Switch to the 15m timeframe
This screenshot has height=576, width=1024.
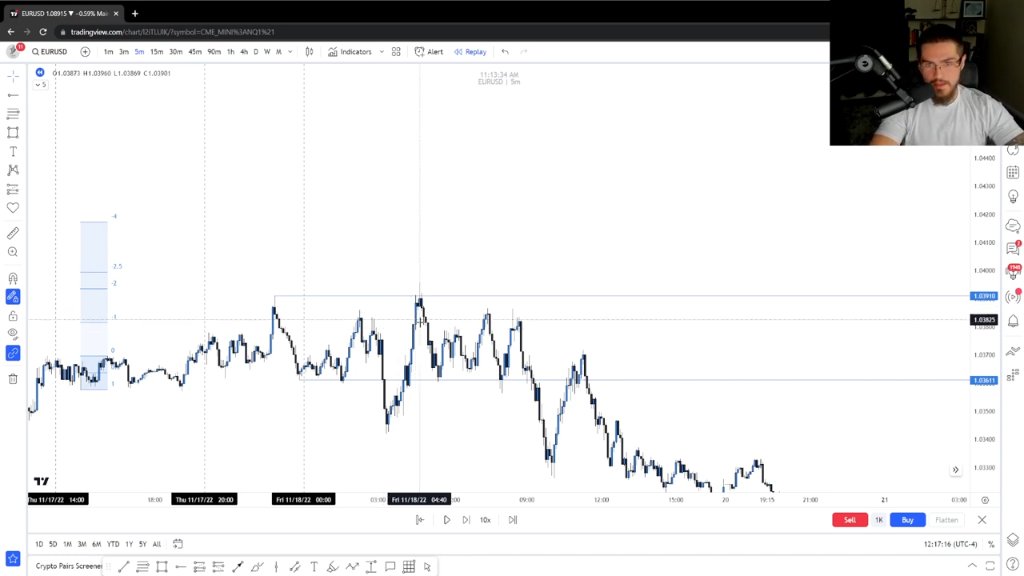pos(157,52)
